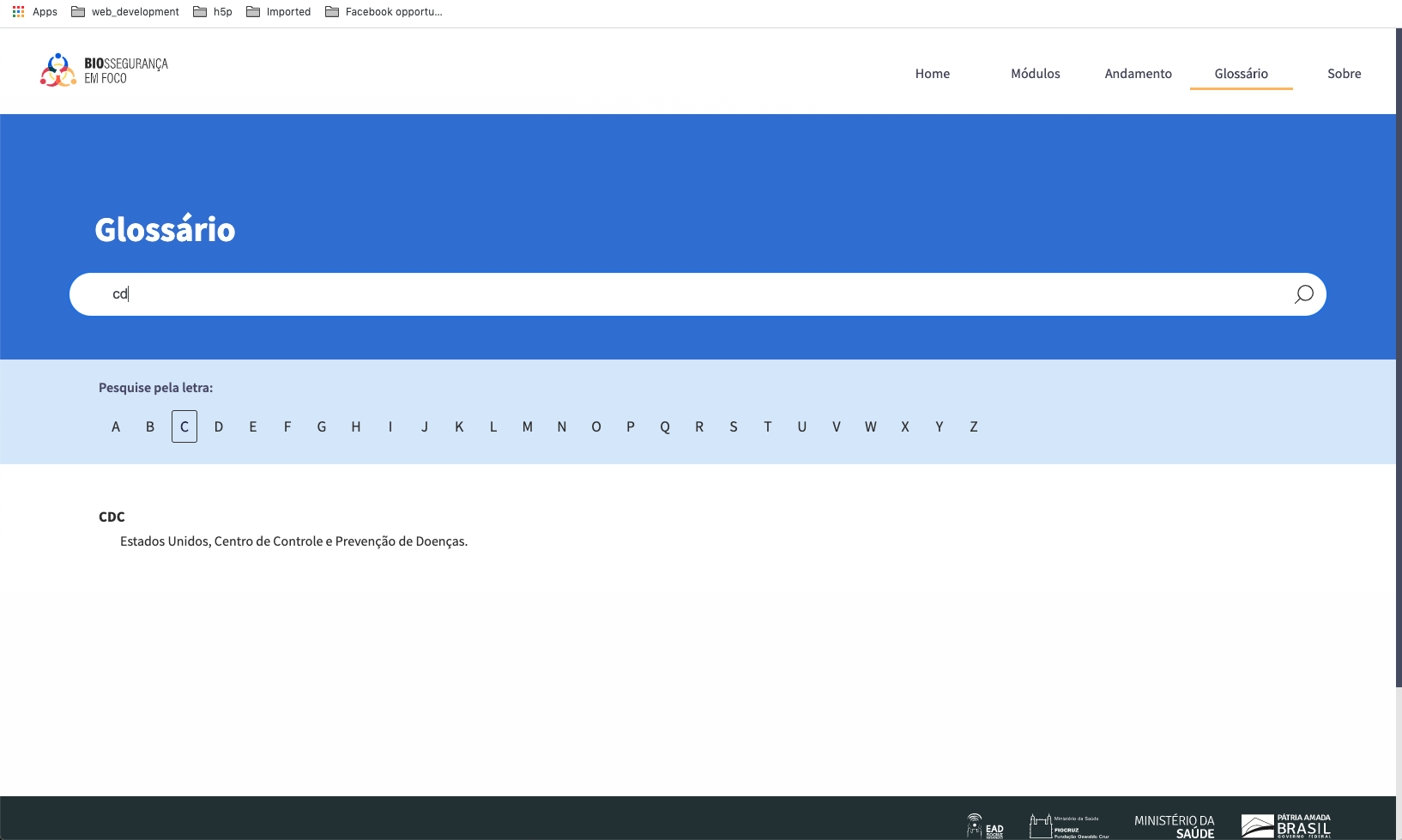Go to the Home menu item
This screenshot has height=840, width=1402.
tap(932, 74)
